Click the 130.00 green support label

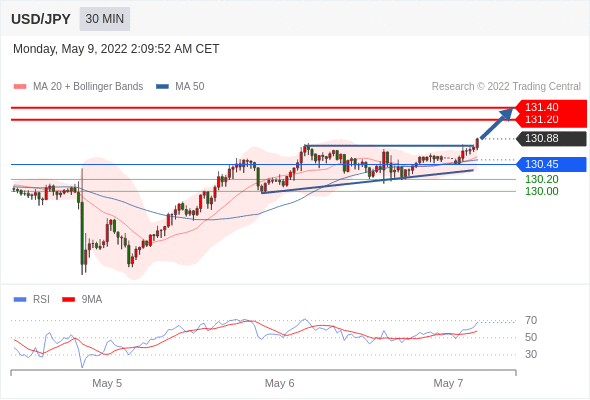541,191
